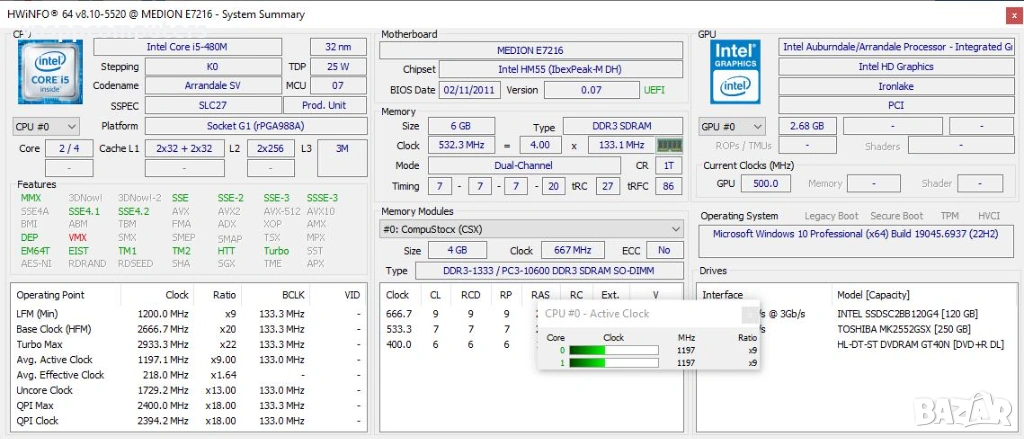The width and height of the screenshot is (1024, 439).
Task: Click the Intel HM55 chipset field
Action: point(560,69)
